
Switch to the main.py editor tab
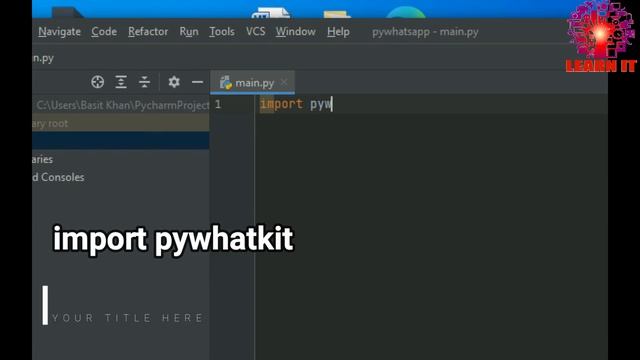click(x=253, y=83)
